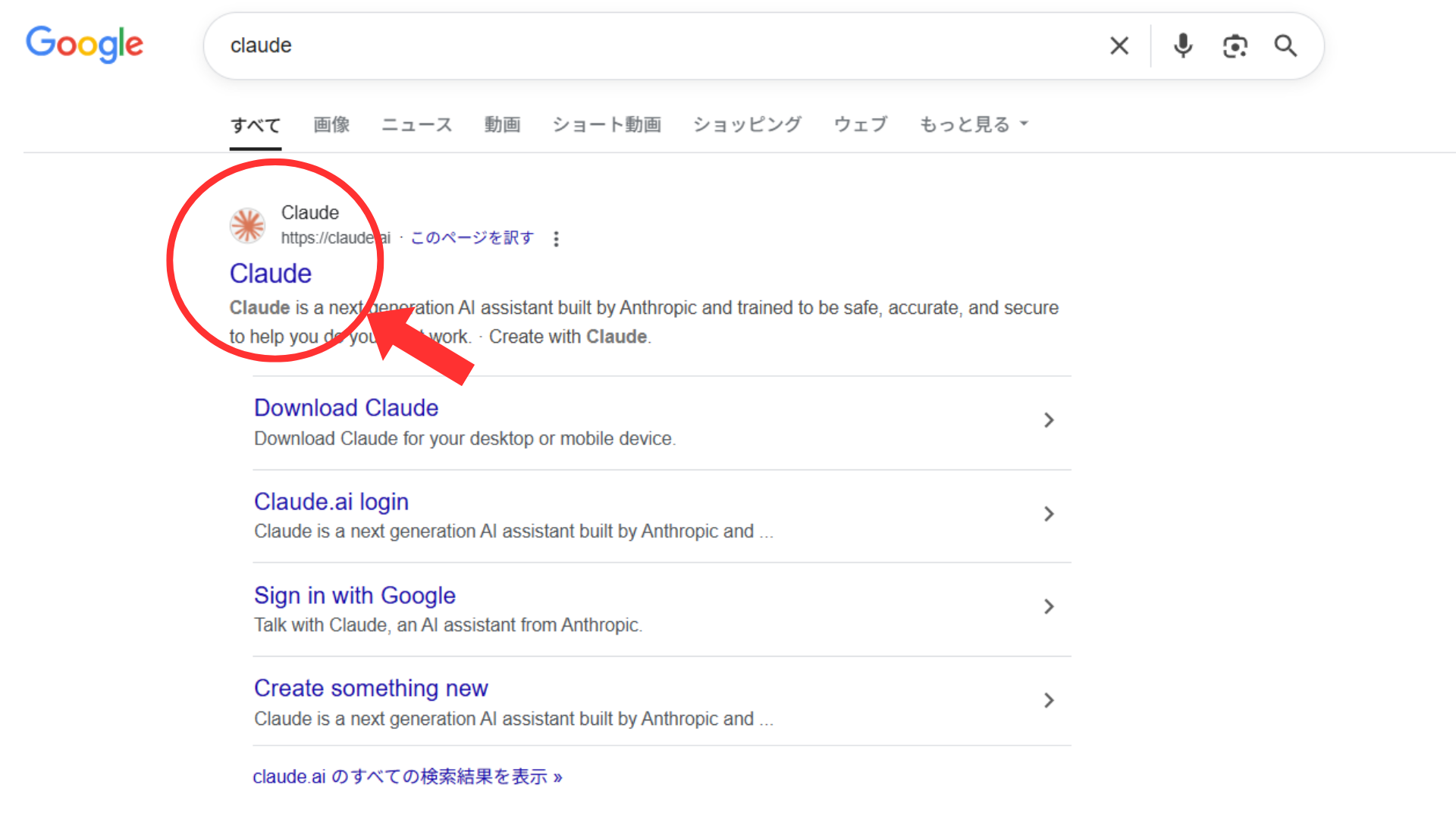The image size is (1456, 819).
Task: Click the Google logo
Action: [x=84, y=44]
